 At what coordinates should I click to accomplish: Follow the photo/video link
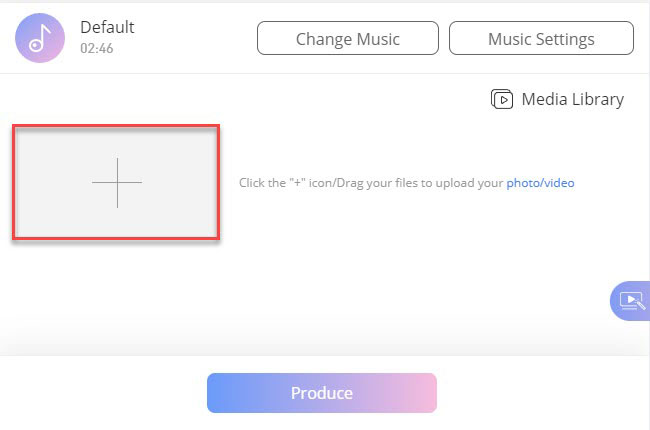[540, 183]
